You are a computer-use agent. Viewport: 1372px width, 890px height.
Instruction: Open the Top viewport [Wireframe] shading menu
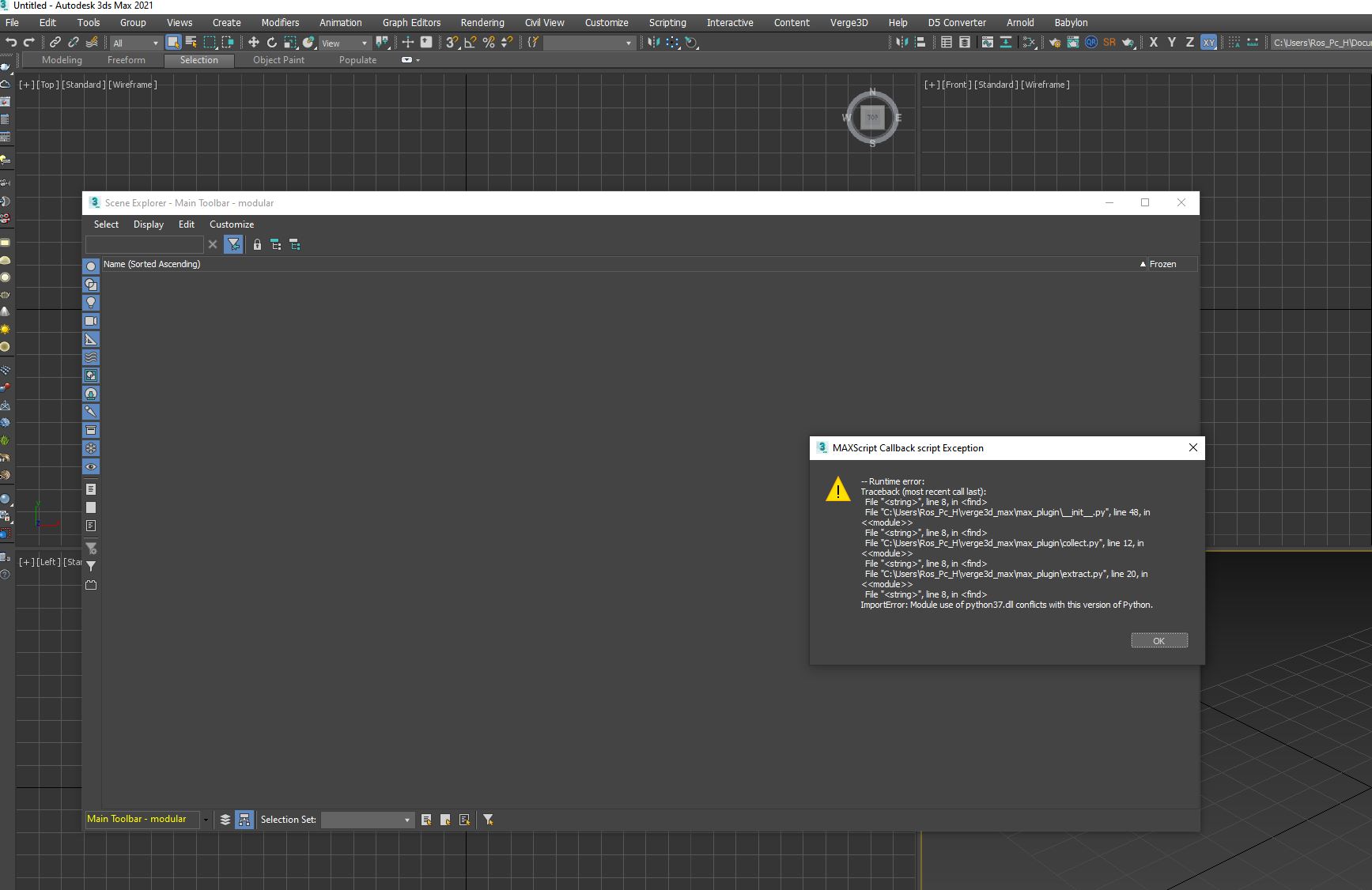coord(132,85)
